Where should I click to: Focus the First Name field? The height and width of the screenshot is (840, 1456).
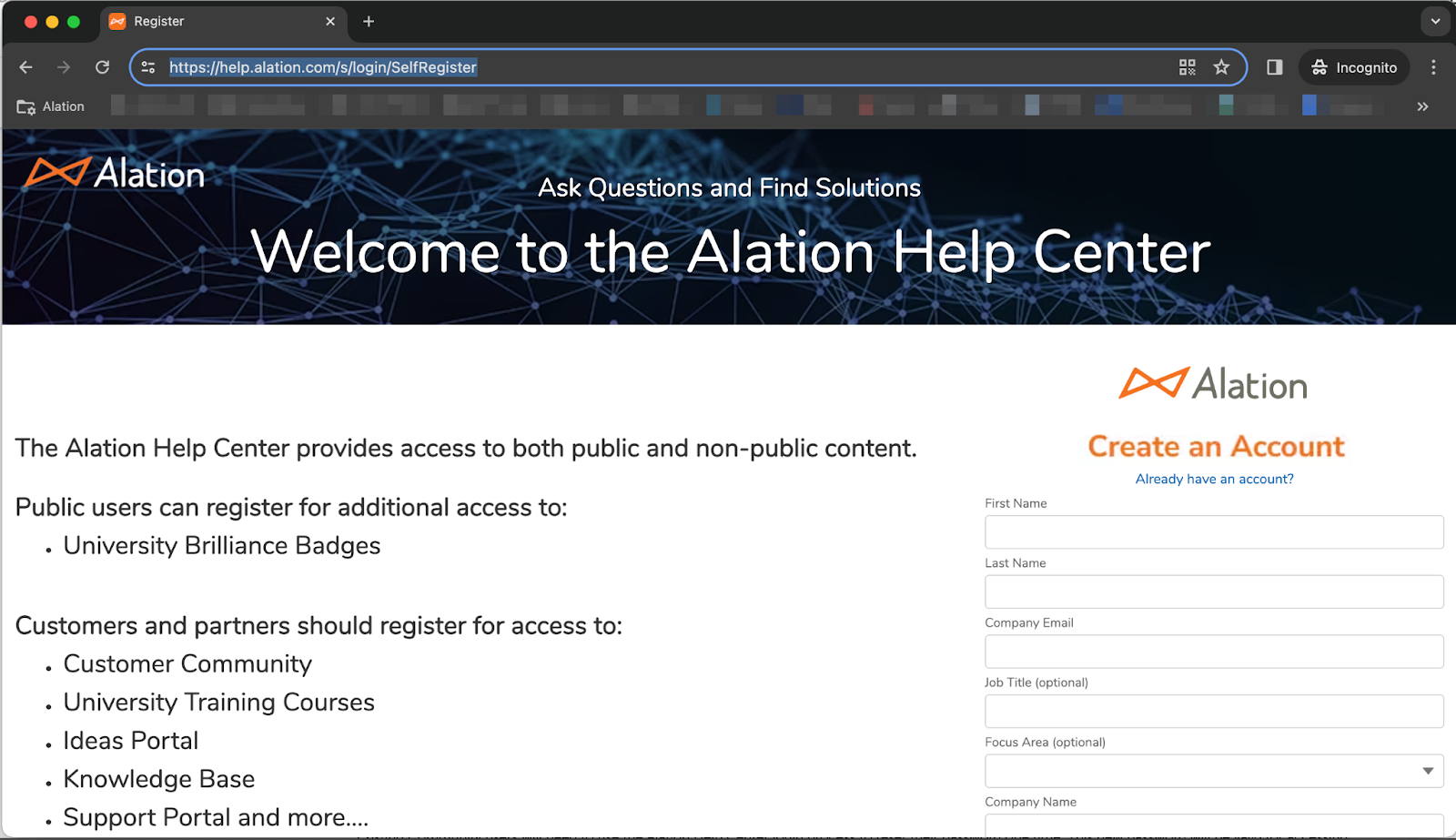point(1214,532)
